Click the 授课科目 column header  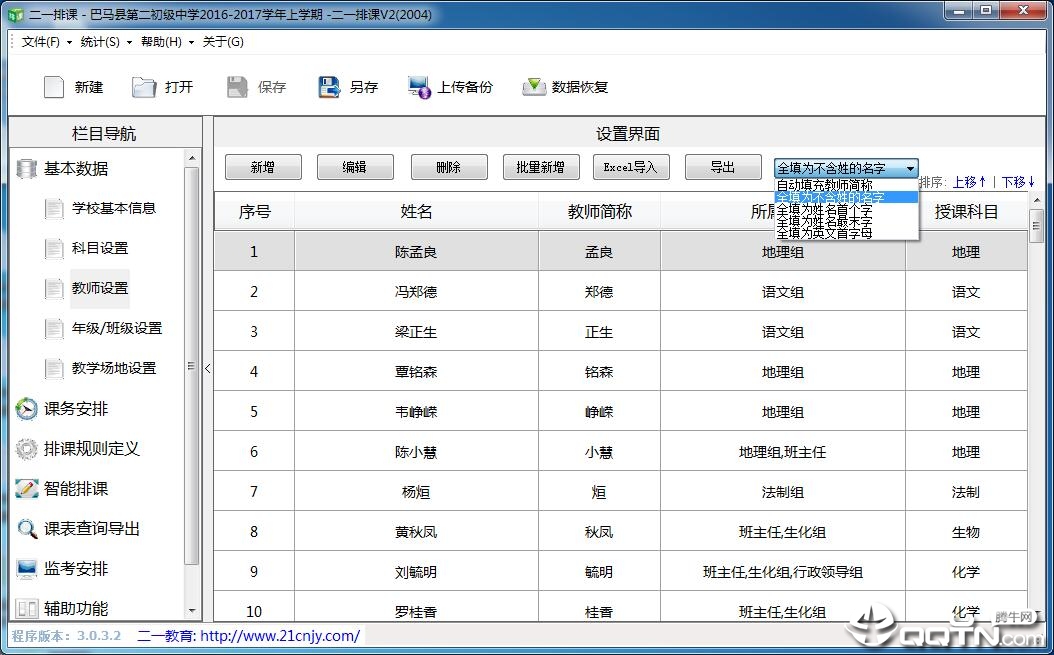click(x=966, y=212)
